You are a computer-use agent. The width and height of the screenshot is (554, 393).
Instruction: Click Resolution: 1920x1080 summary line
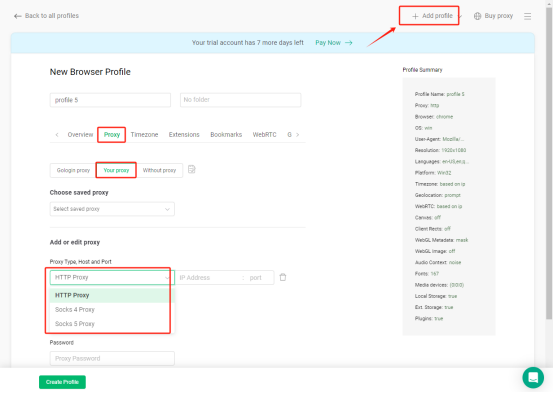coord(440,151)
